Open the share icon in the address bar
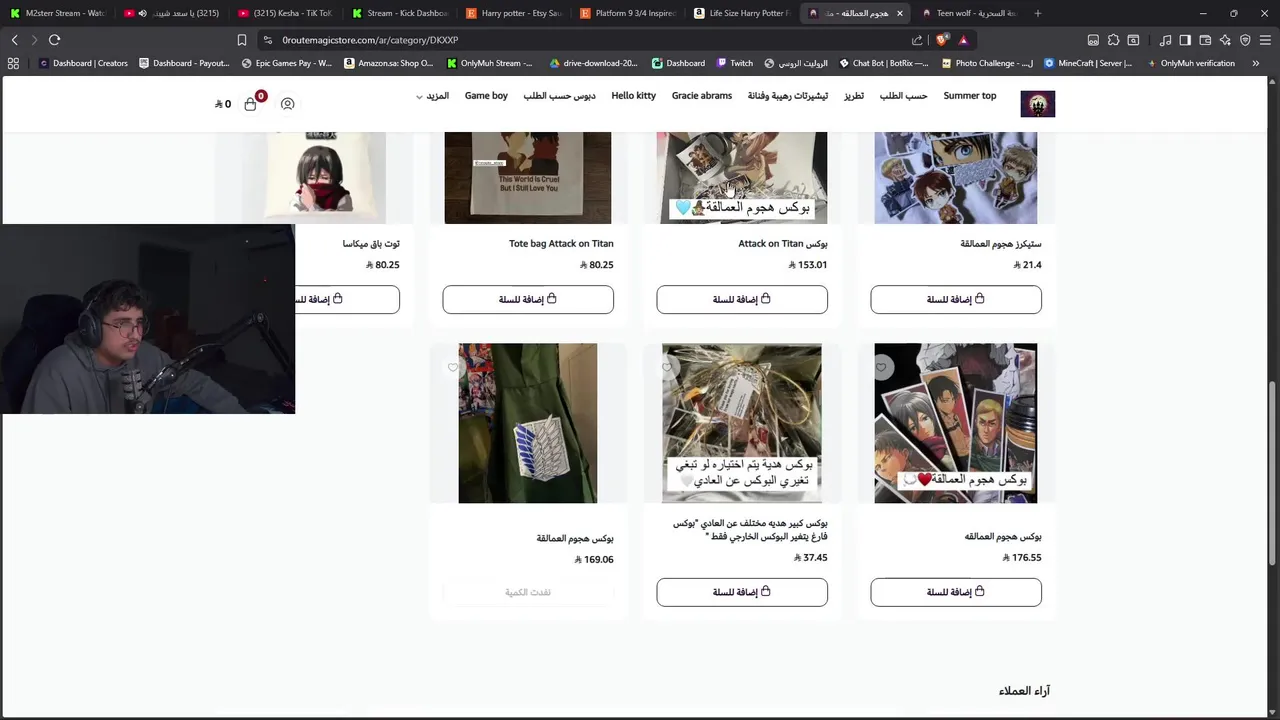The image size is (1280, 720). coord(917,40)
